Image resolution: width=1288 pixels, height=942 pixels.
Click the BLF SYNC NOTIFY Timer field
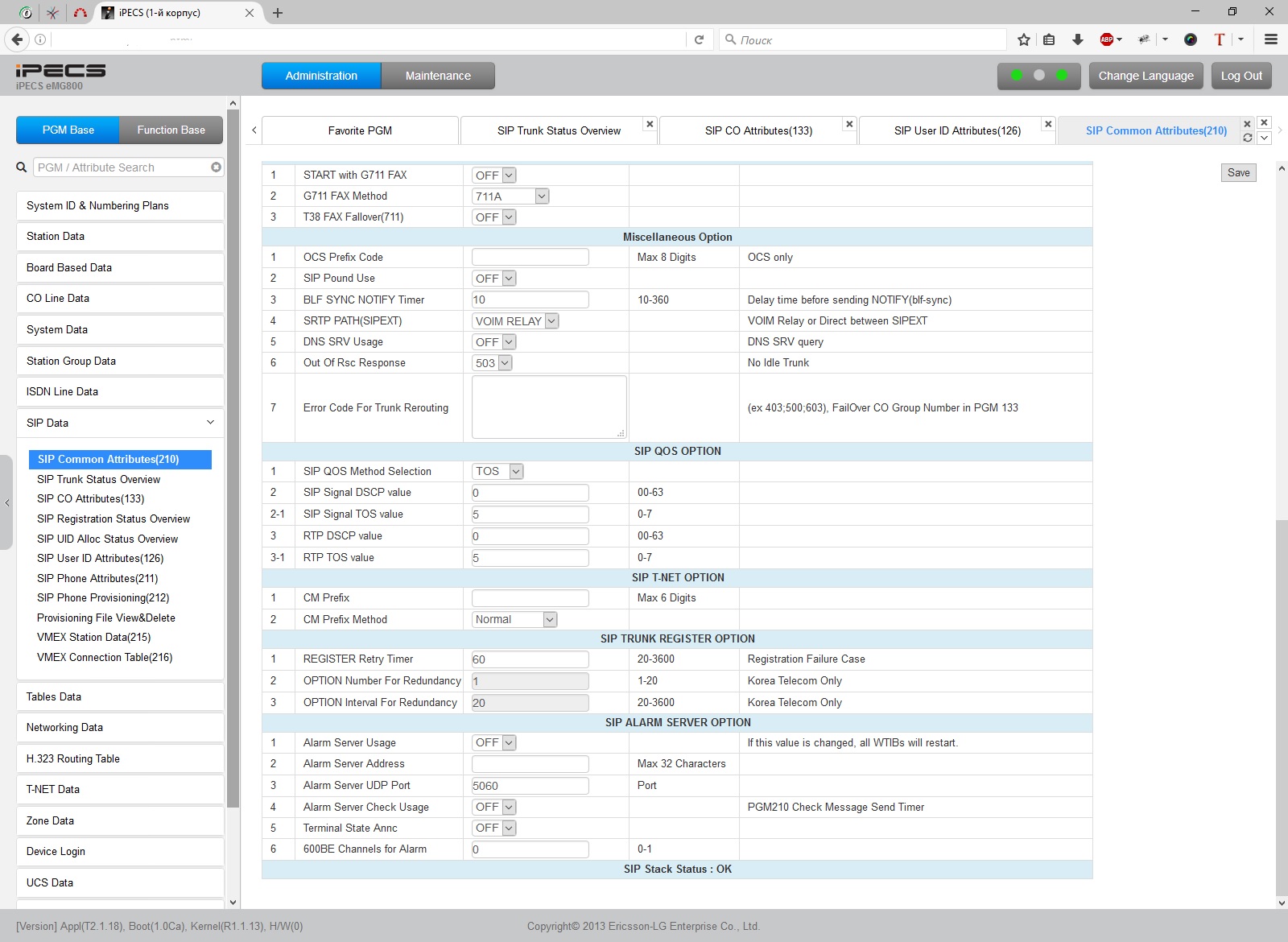(x=530, y=300)
